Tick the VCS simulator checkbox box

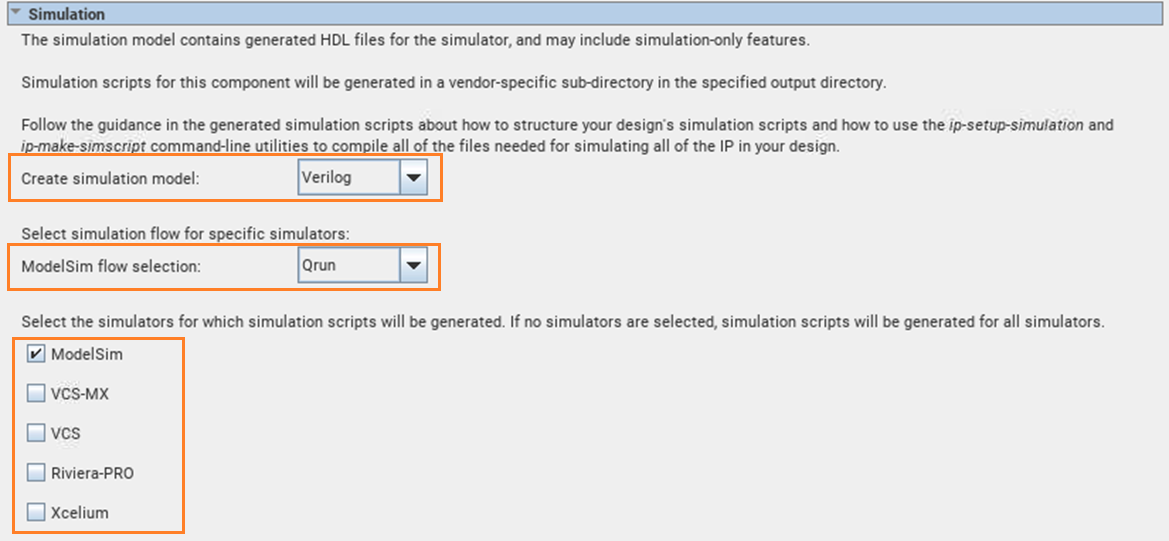tap(36, 433)
